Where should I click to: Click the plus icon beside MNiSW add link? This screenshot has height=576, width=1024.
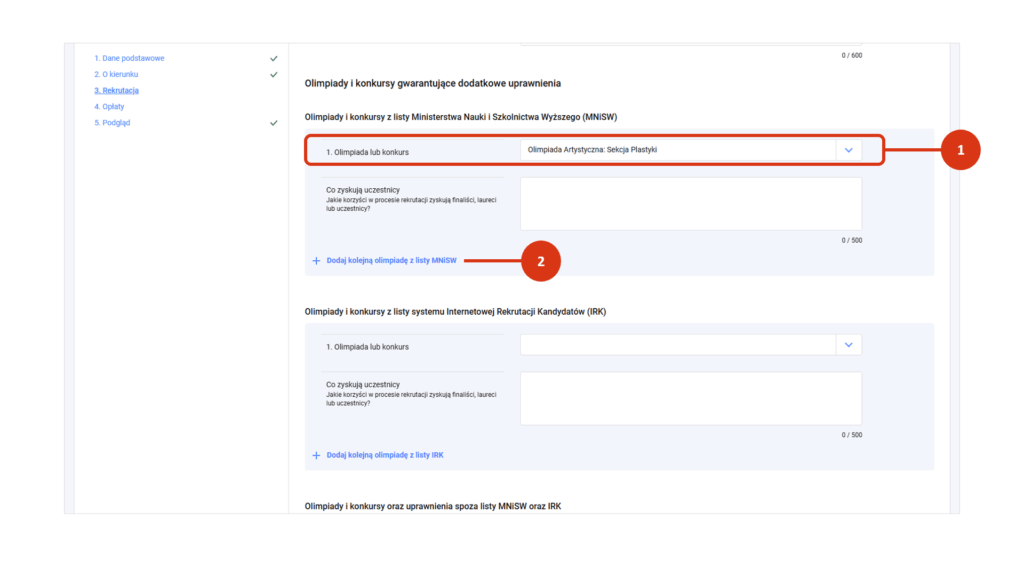pyautogui.click(x=316, y=261)
